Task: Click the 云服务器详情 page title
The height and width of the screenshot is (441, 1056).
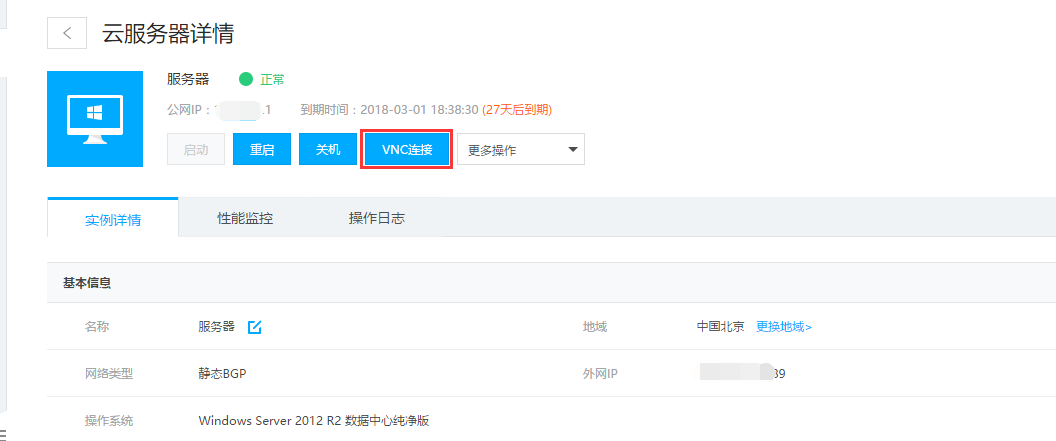Action: point(168,33)
